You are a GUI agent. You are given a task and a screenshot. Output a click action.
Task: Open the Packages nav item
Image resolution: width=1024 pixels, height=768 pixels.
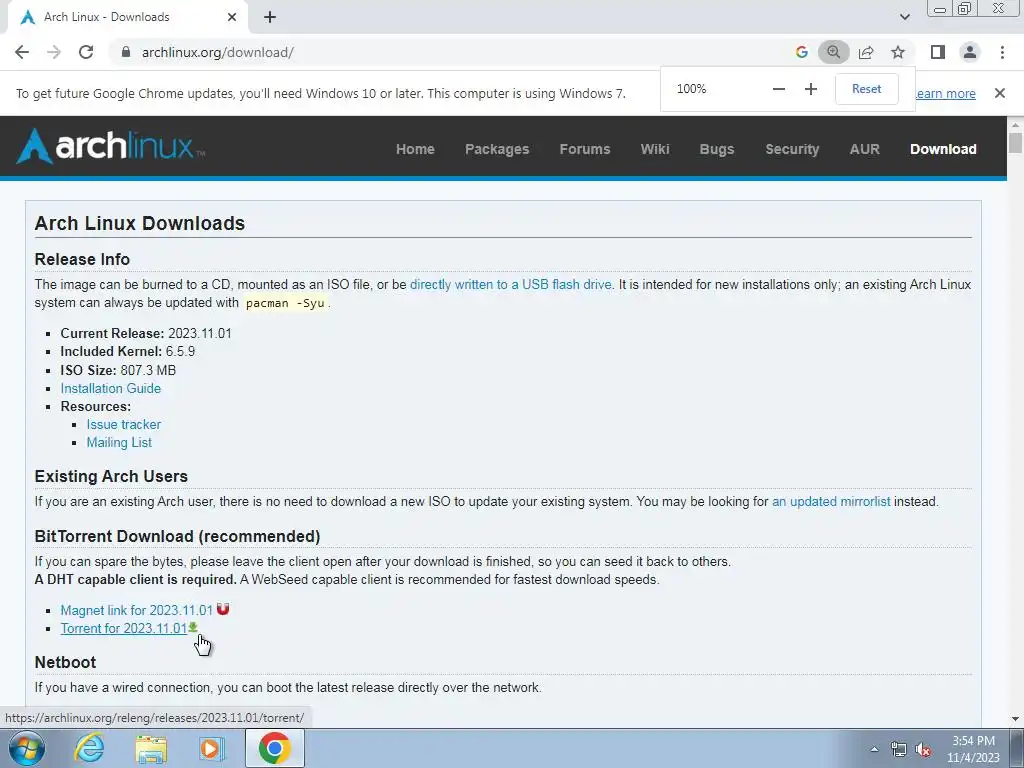(497, 149)
